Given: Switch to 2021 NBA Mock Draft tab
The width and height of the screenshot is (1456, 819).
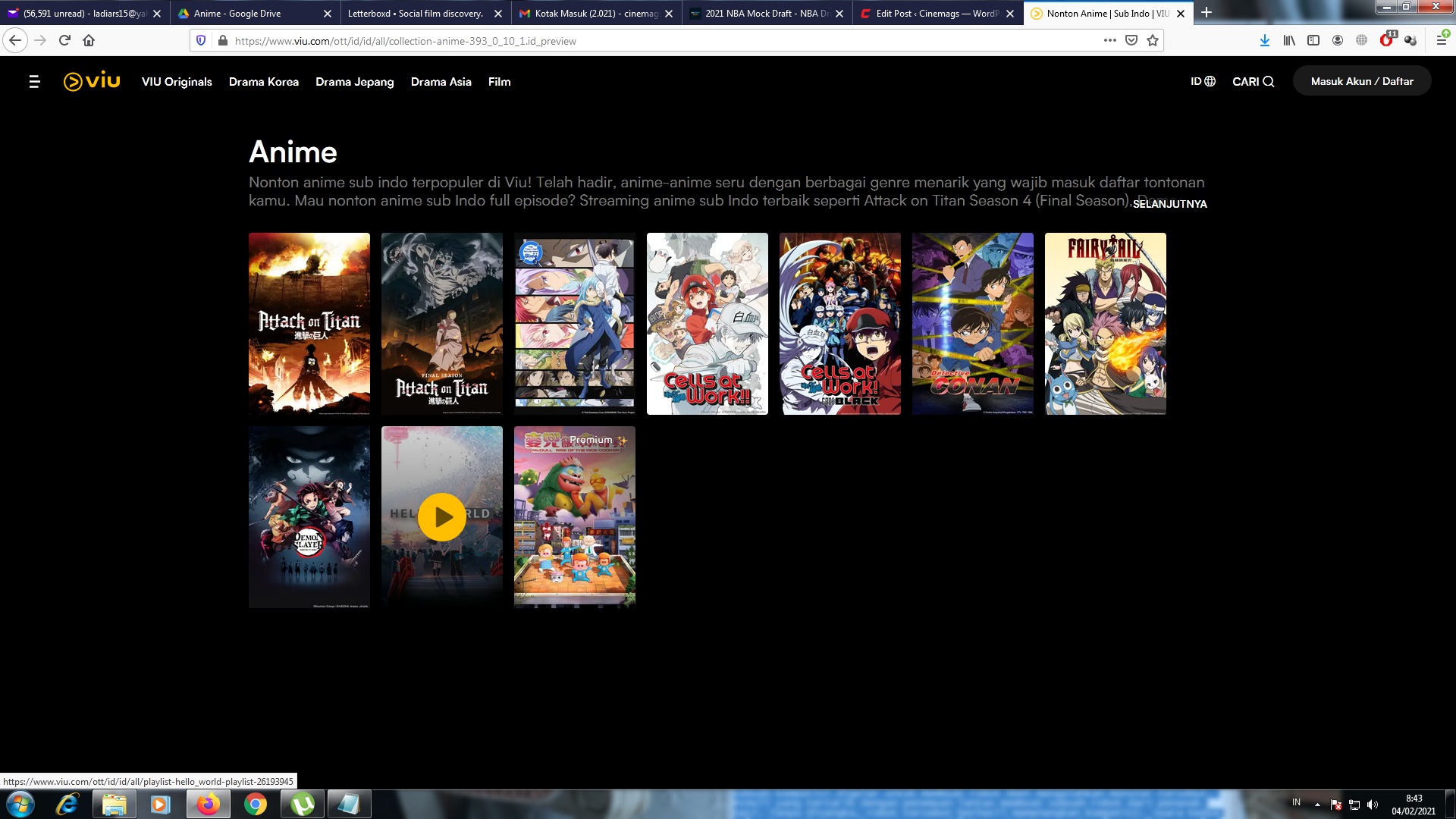Looking at the screenshot, I should tap(767, 13).
